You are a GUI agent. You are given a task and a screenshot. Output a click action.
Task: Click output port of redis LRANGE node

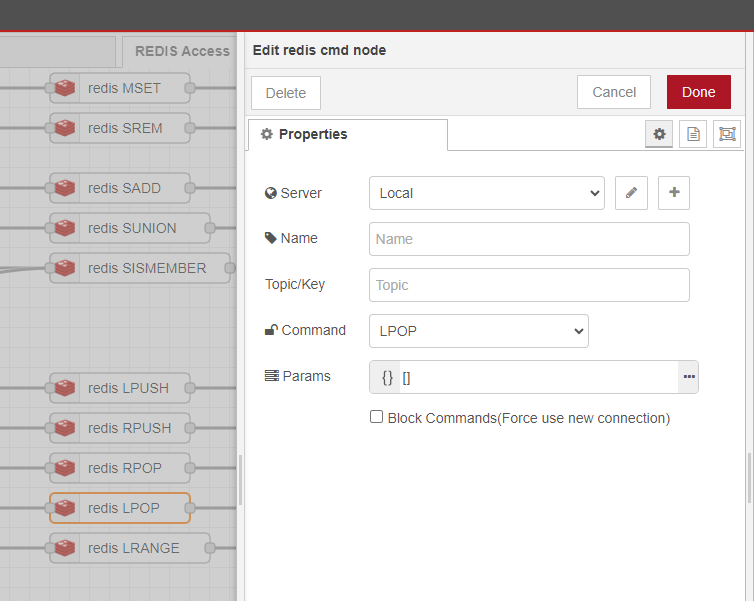point(210,548)
